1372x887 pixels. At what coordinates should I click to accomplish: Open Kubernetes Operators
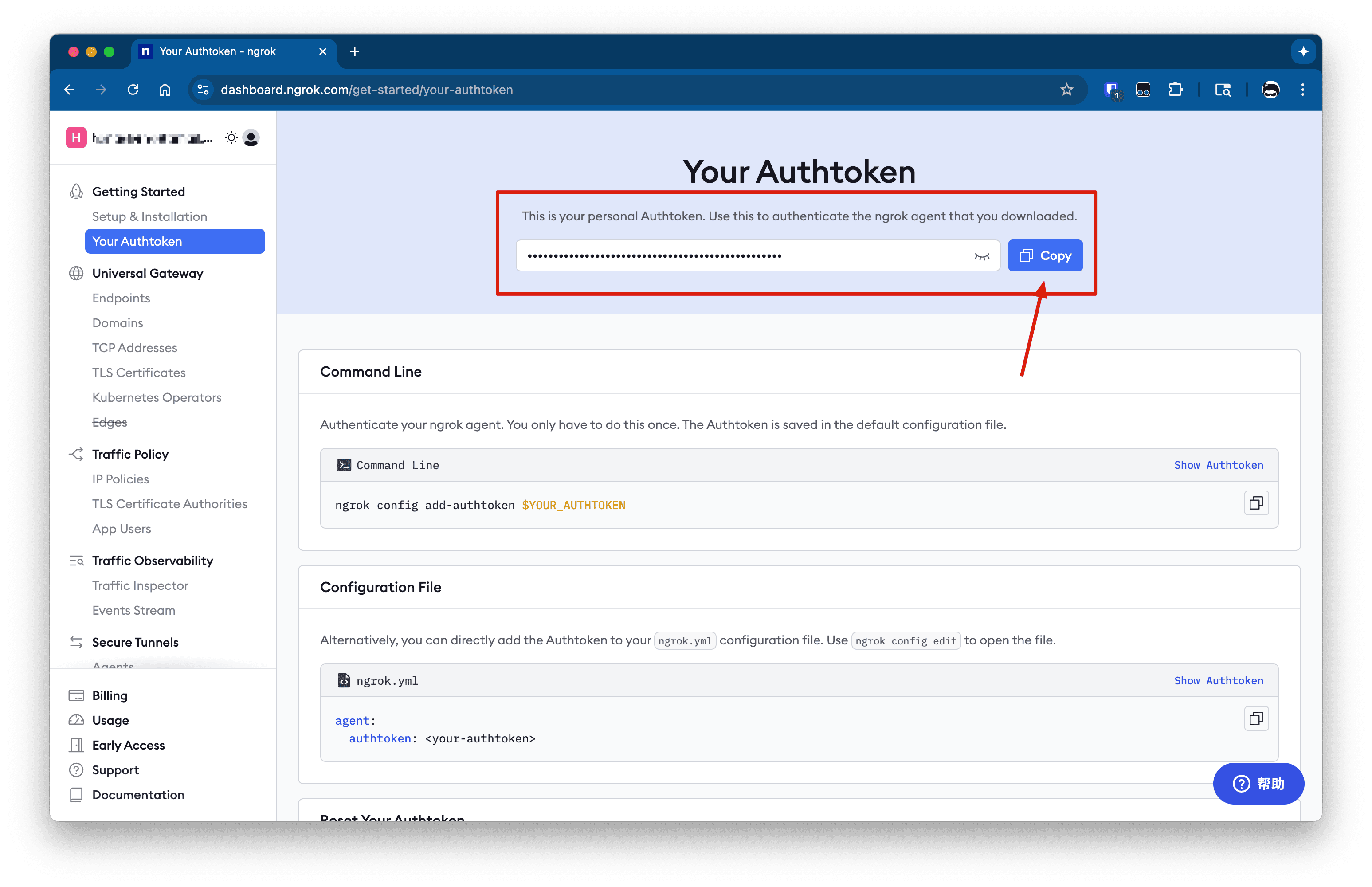click(x=157, y=397)
